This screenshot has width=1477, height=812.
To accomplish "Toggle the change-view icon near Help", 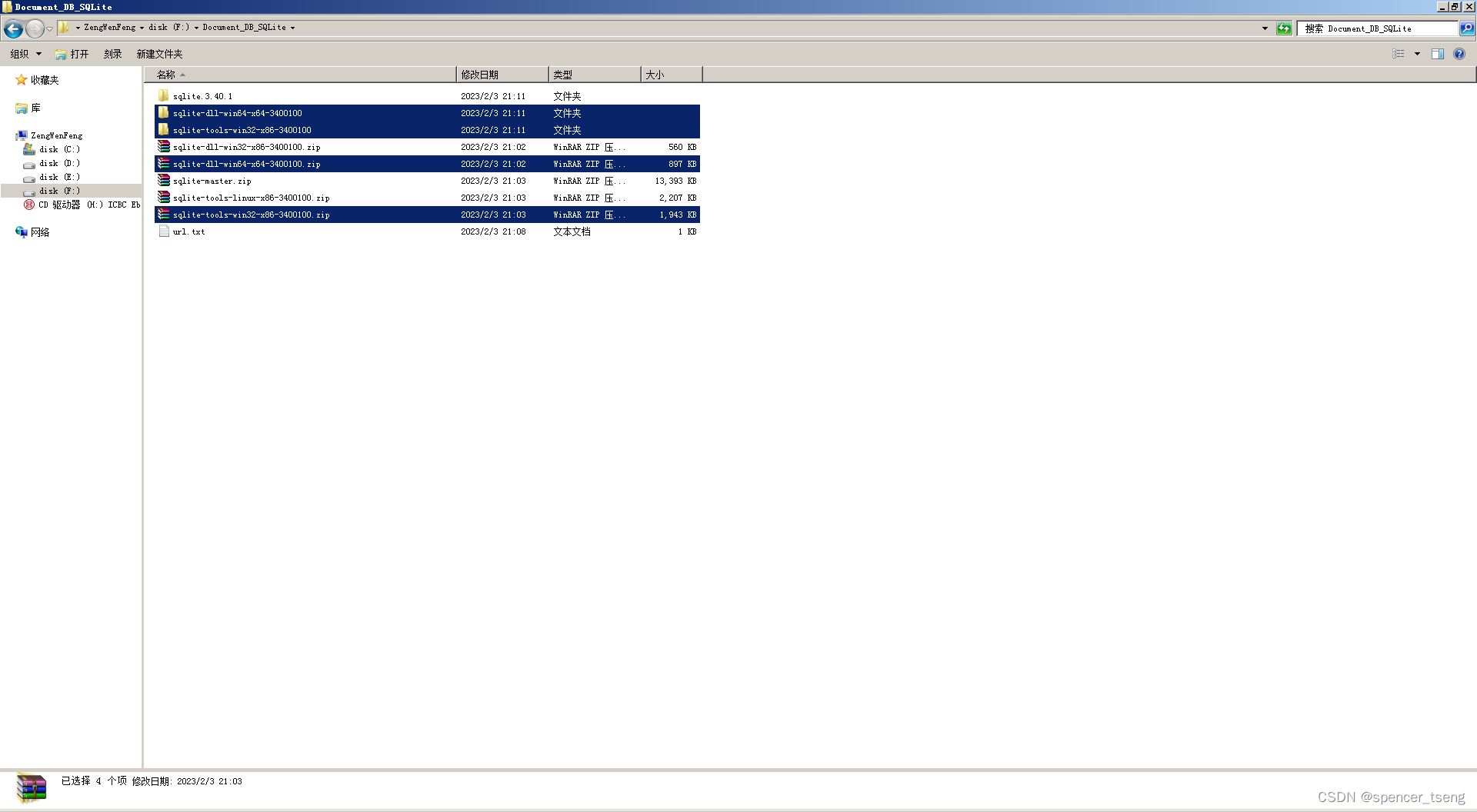I will (x=1398, y=54).
